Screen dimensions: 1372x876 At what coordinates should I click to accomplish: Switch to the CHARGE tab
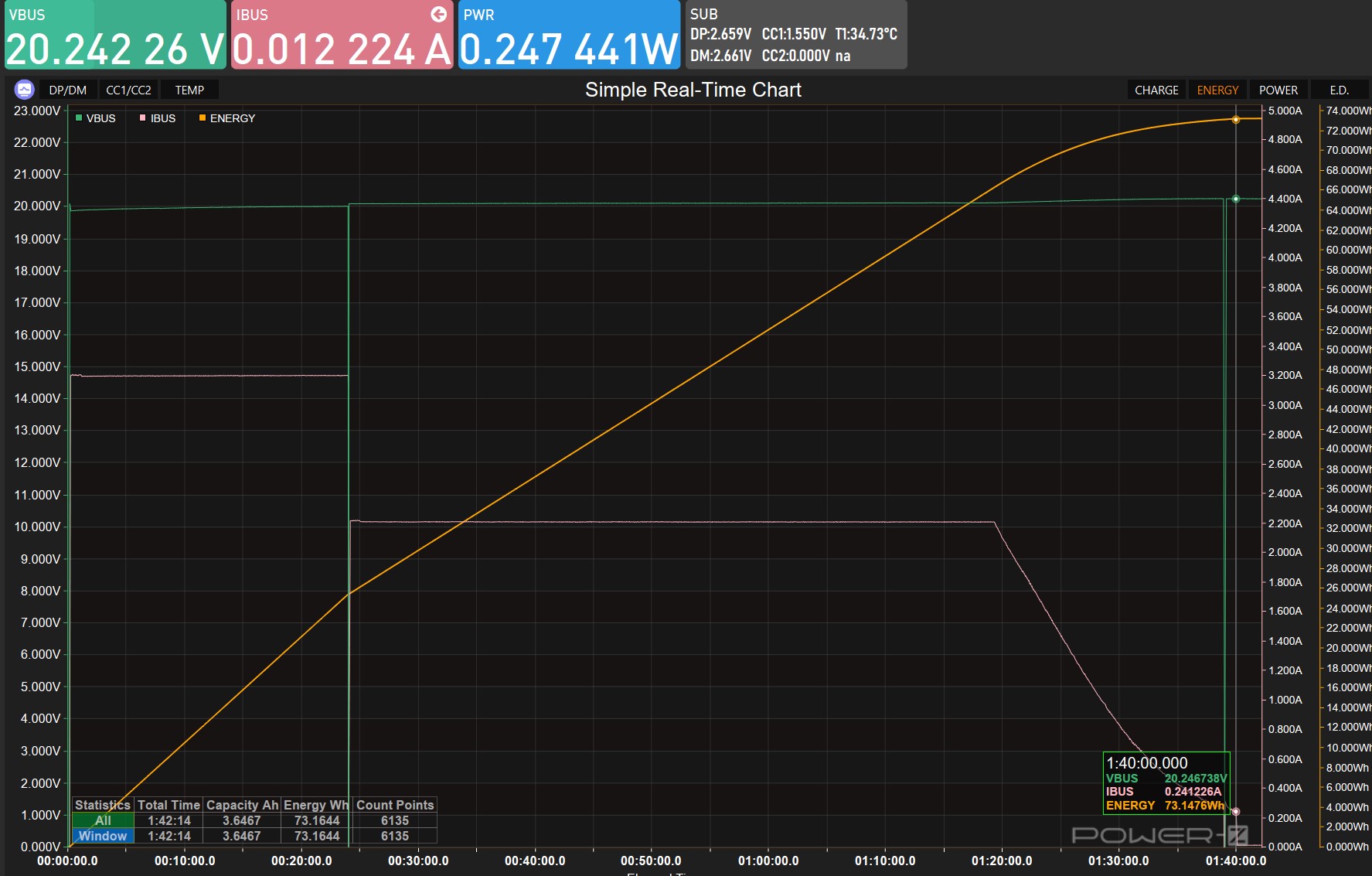coord(1156,90)
